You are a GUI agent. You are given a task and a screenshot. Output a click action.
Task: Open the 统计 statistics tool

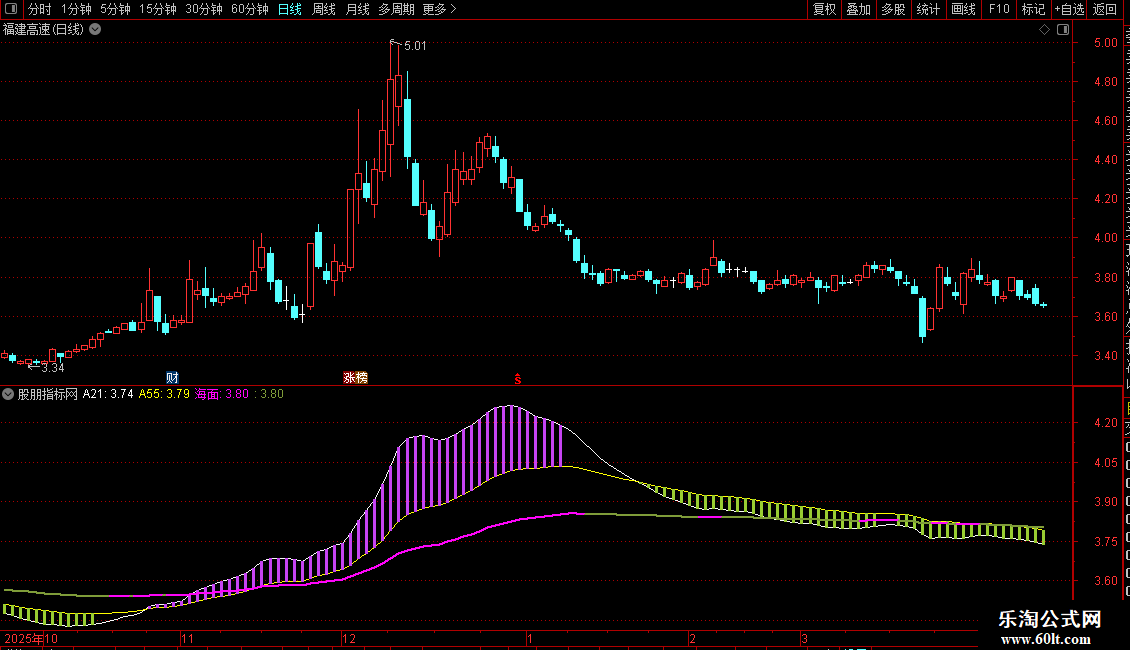point(927,9)
